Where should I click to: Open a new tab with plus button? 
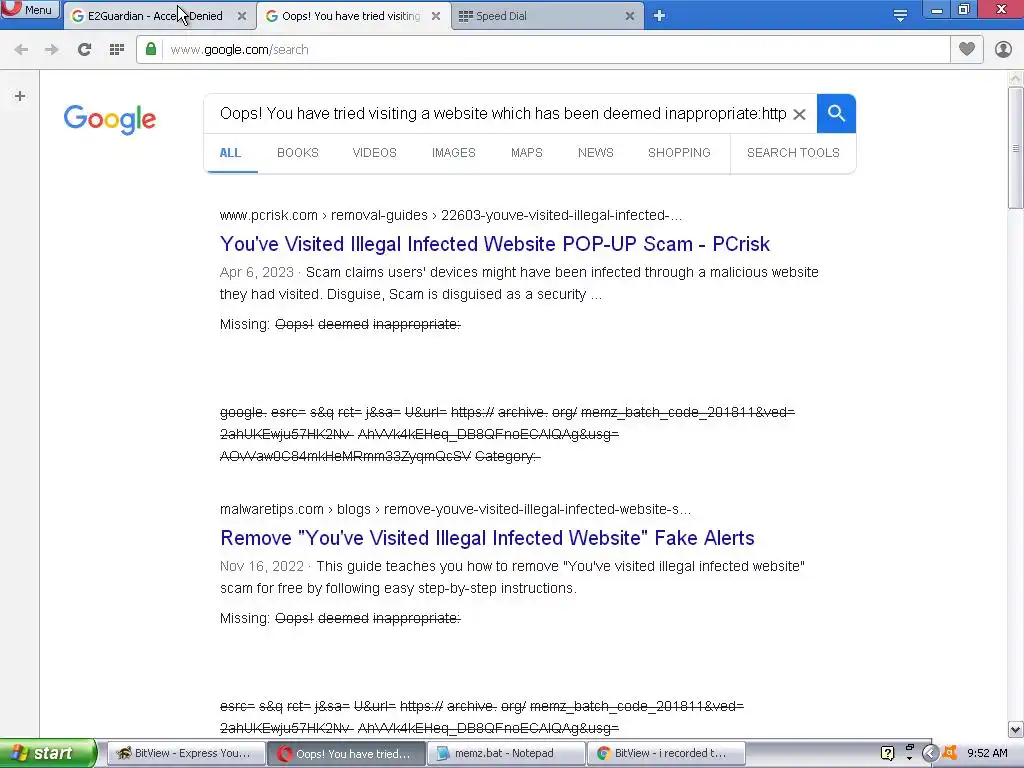point(659,16)
